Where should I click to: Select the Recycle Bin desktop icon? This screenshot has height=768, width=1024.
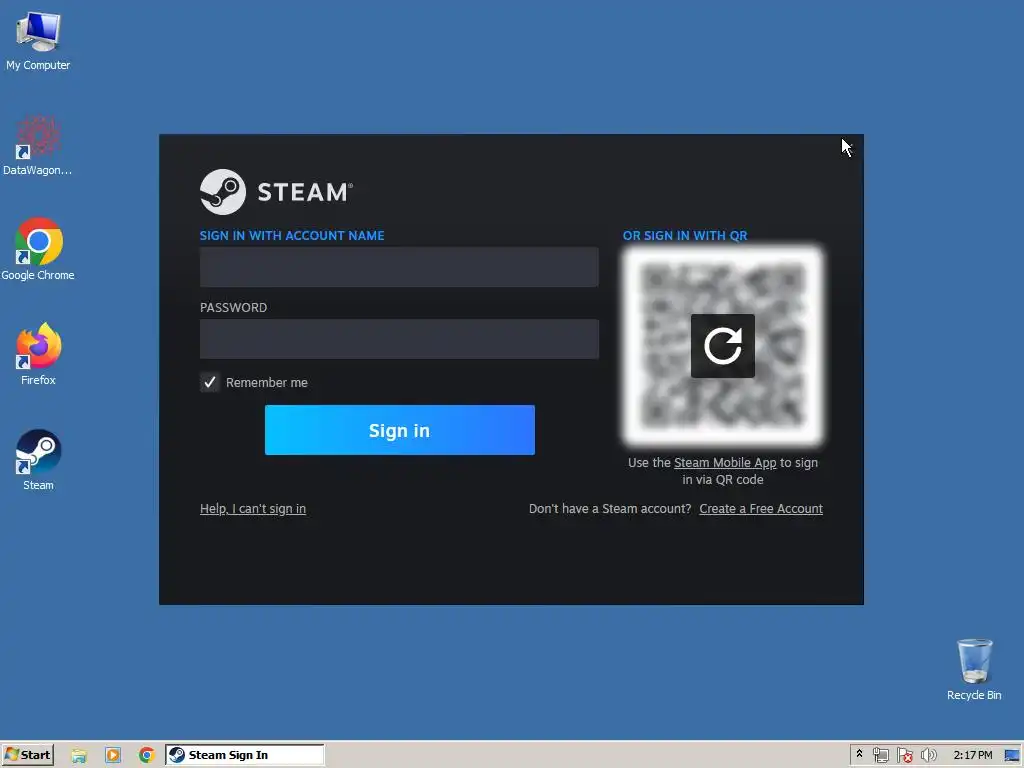(974, 669)
